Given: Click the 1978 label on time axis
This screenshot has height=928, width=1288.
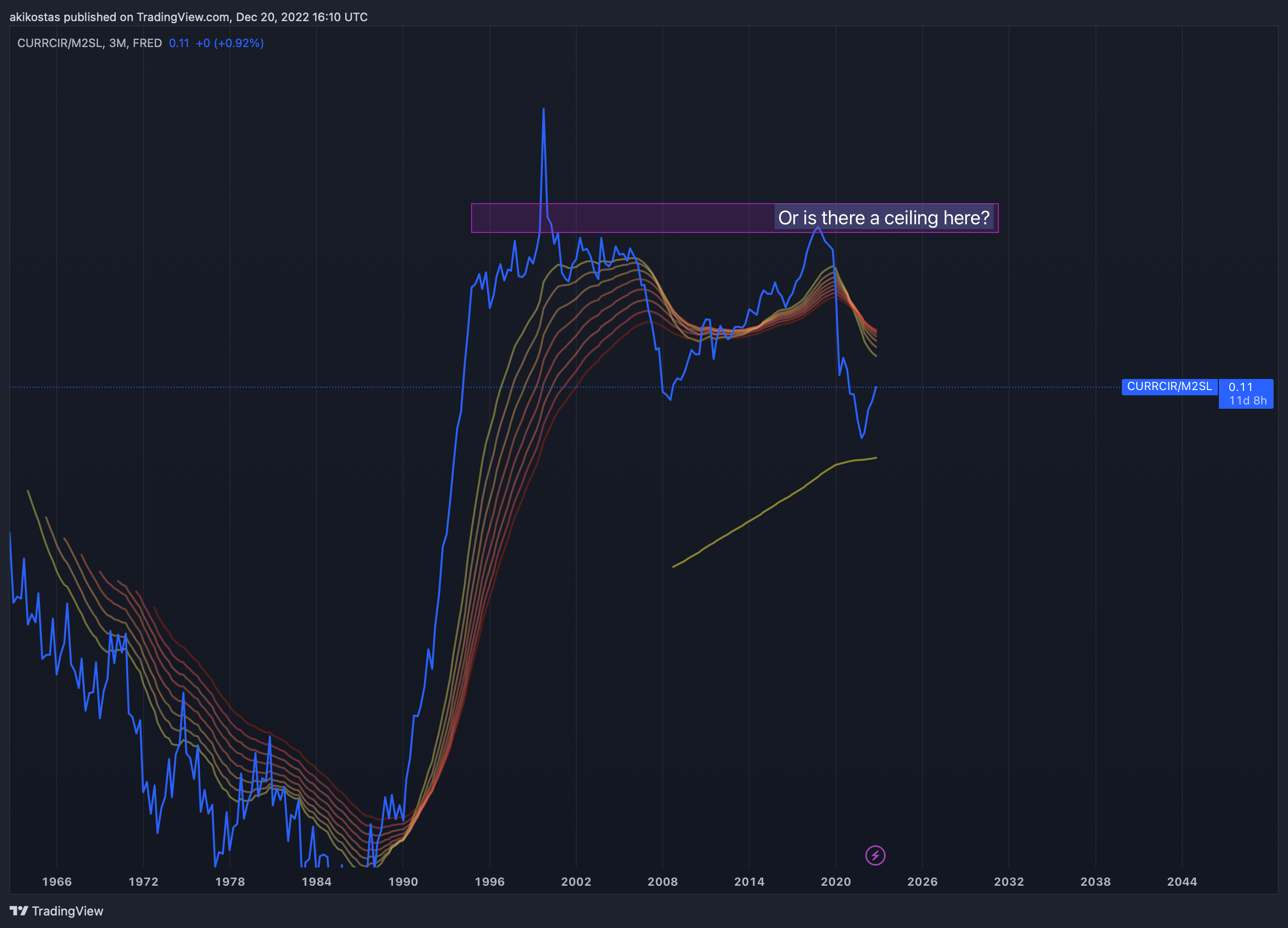Looking at the screenshot, I should 230,881.
